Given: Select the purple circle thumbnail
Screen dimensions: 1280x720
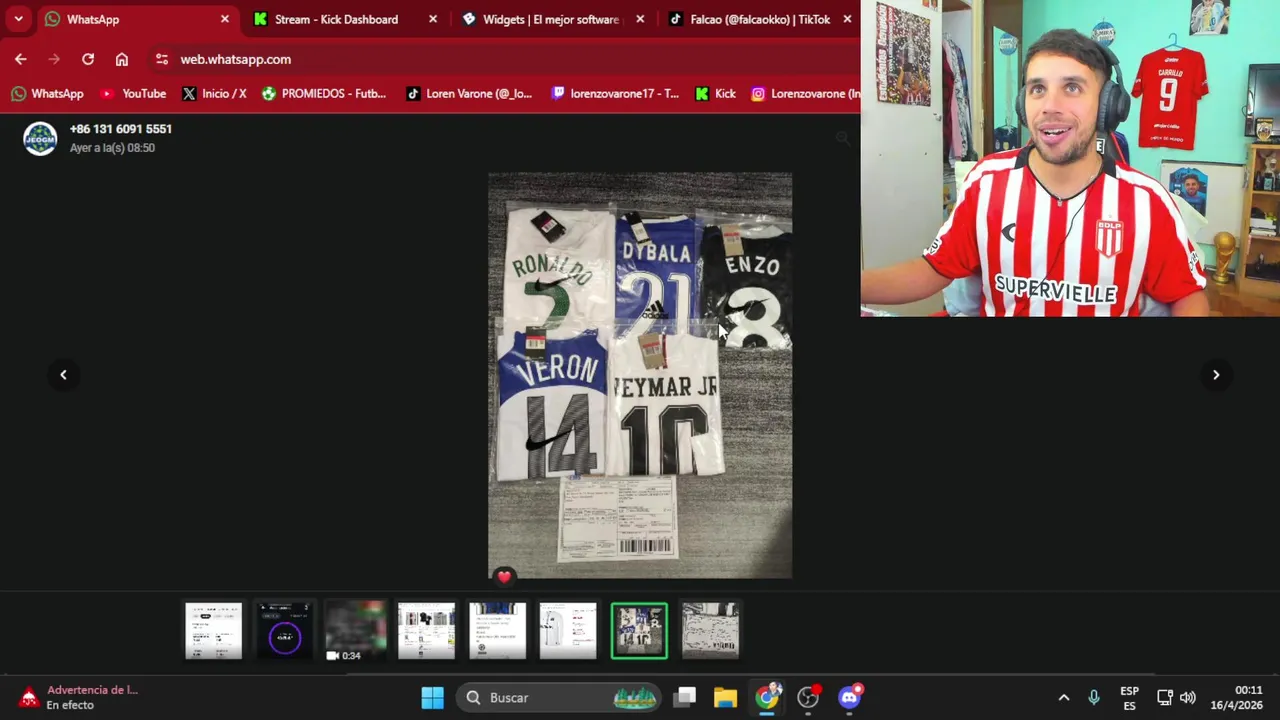Looking at the screenshot, I should (284, 631).
